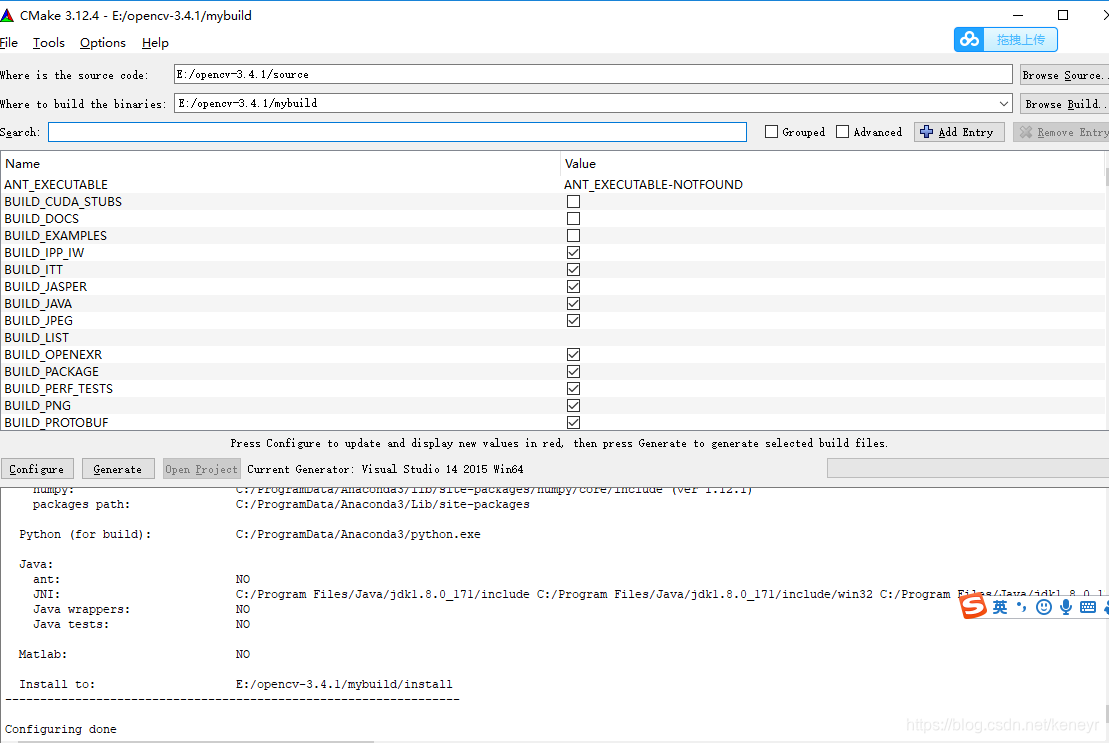The width and height of the screenshot is (1109, 743).
Task: Uncheck the BUILD_PNG checkbox
Action: (574, 405)
